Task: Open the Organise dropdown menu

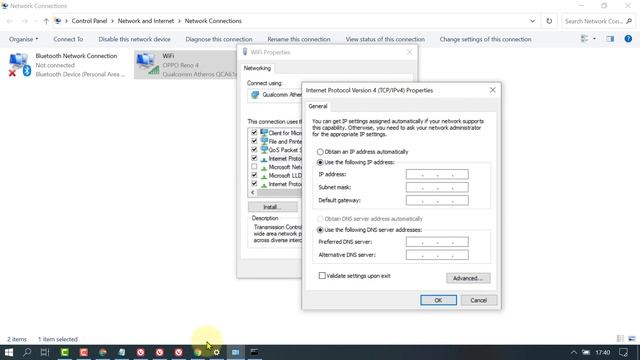Action: [x=24, y=39]
